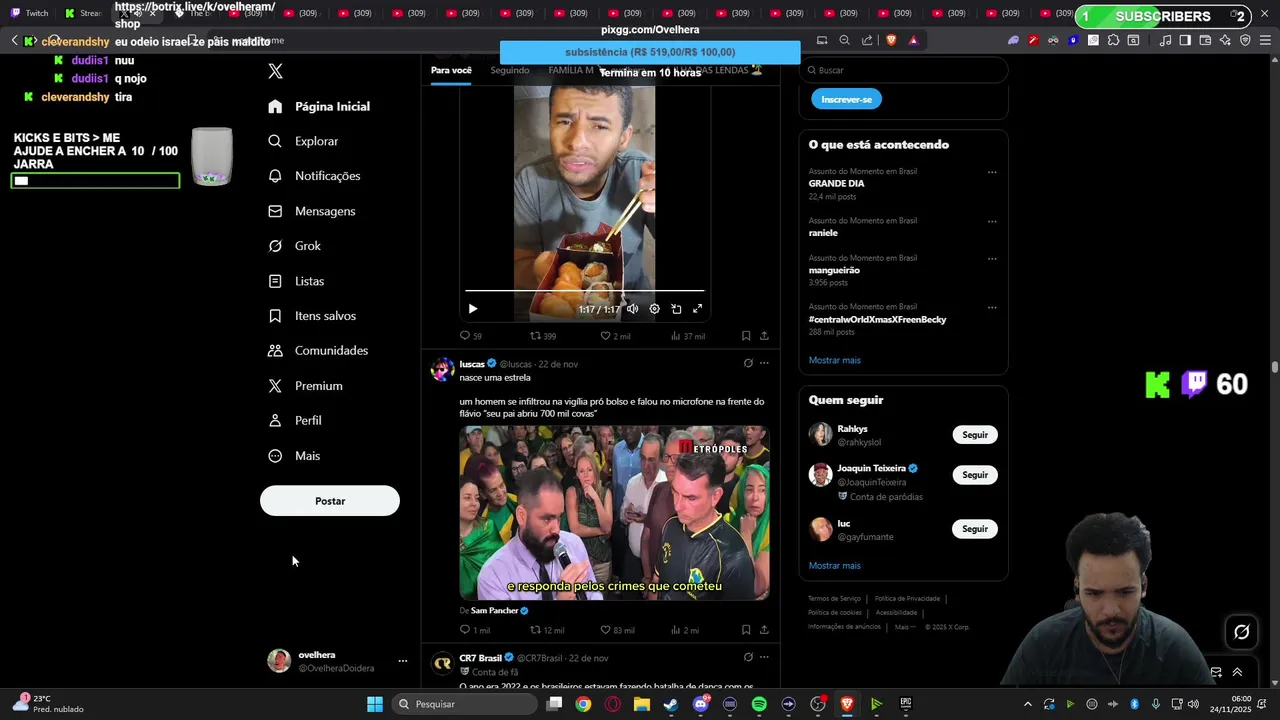Open Grok from the sidebar

point(294,246)
